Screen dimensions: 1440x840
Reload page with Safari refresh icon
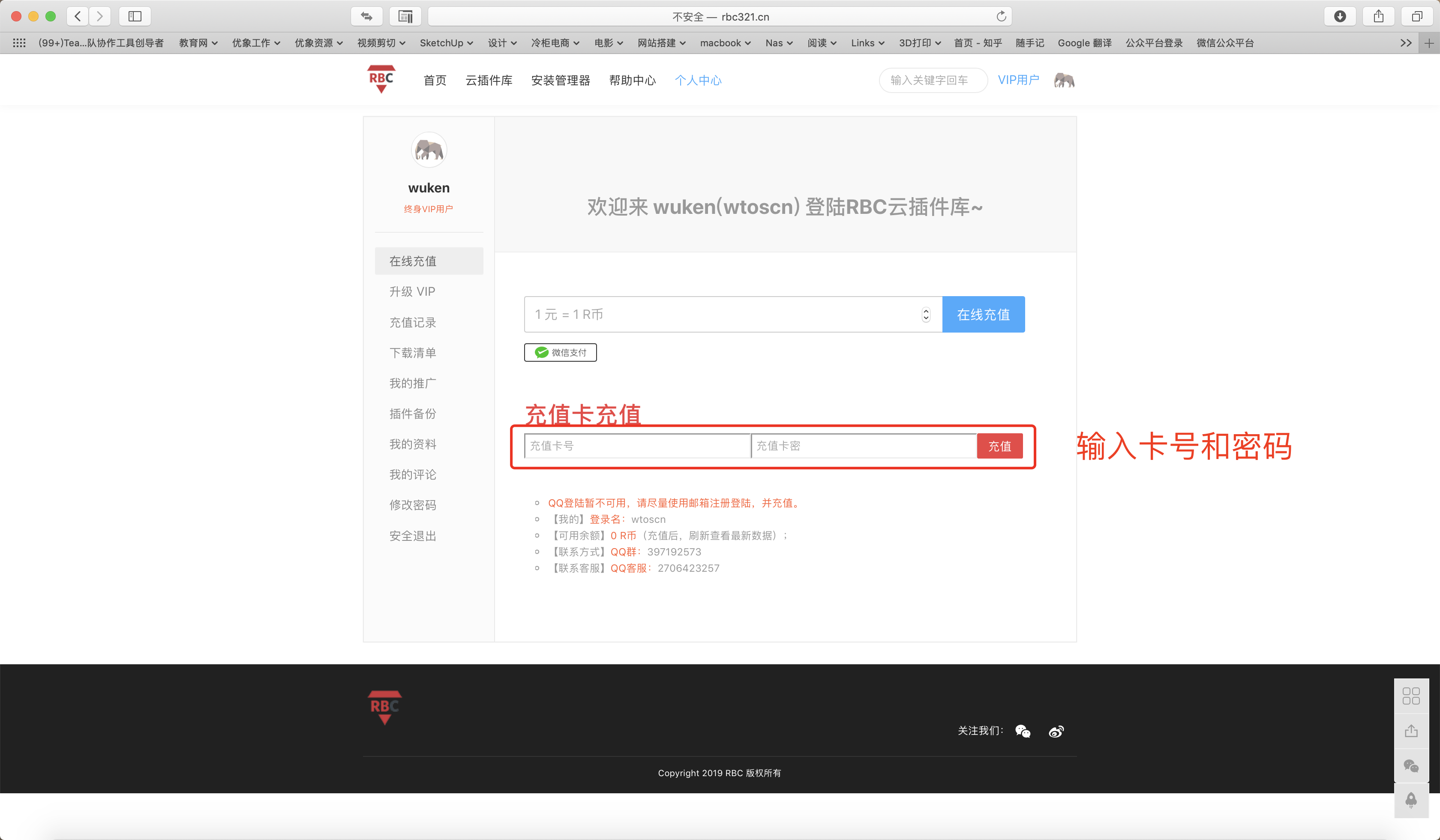(x=1001, y=17)
